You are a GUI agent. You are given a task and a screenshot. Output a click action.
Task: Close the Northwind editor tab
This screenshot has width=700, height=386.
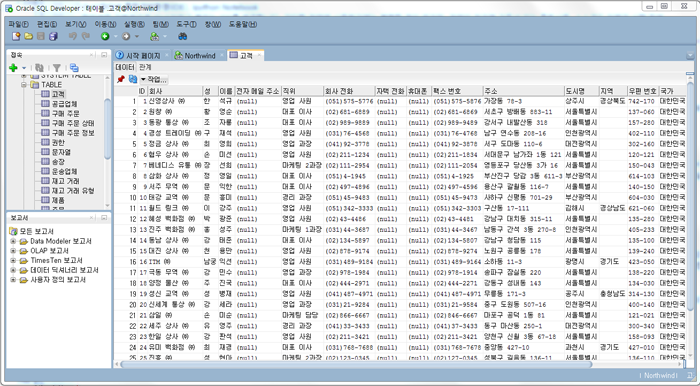[x=222, y=55]
